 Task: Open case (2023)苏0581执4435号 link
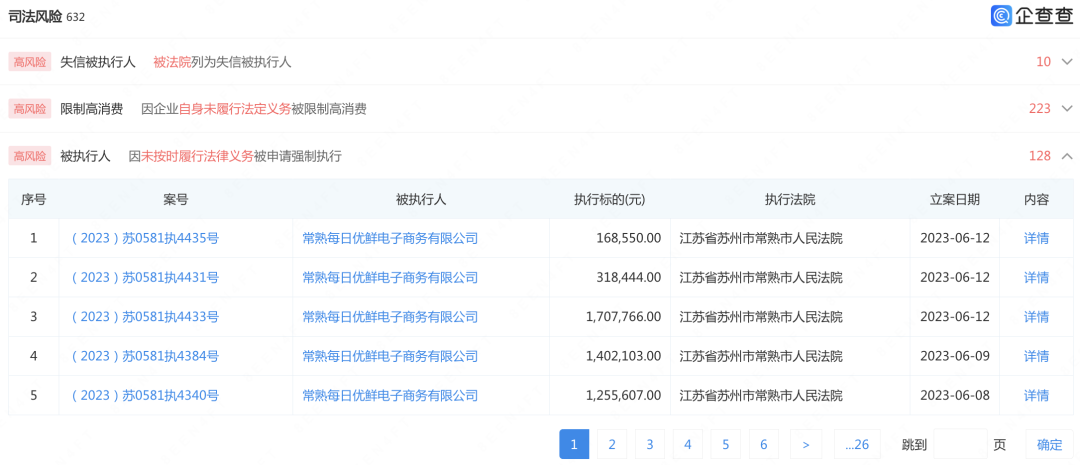(145, 238)
